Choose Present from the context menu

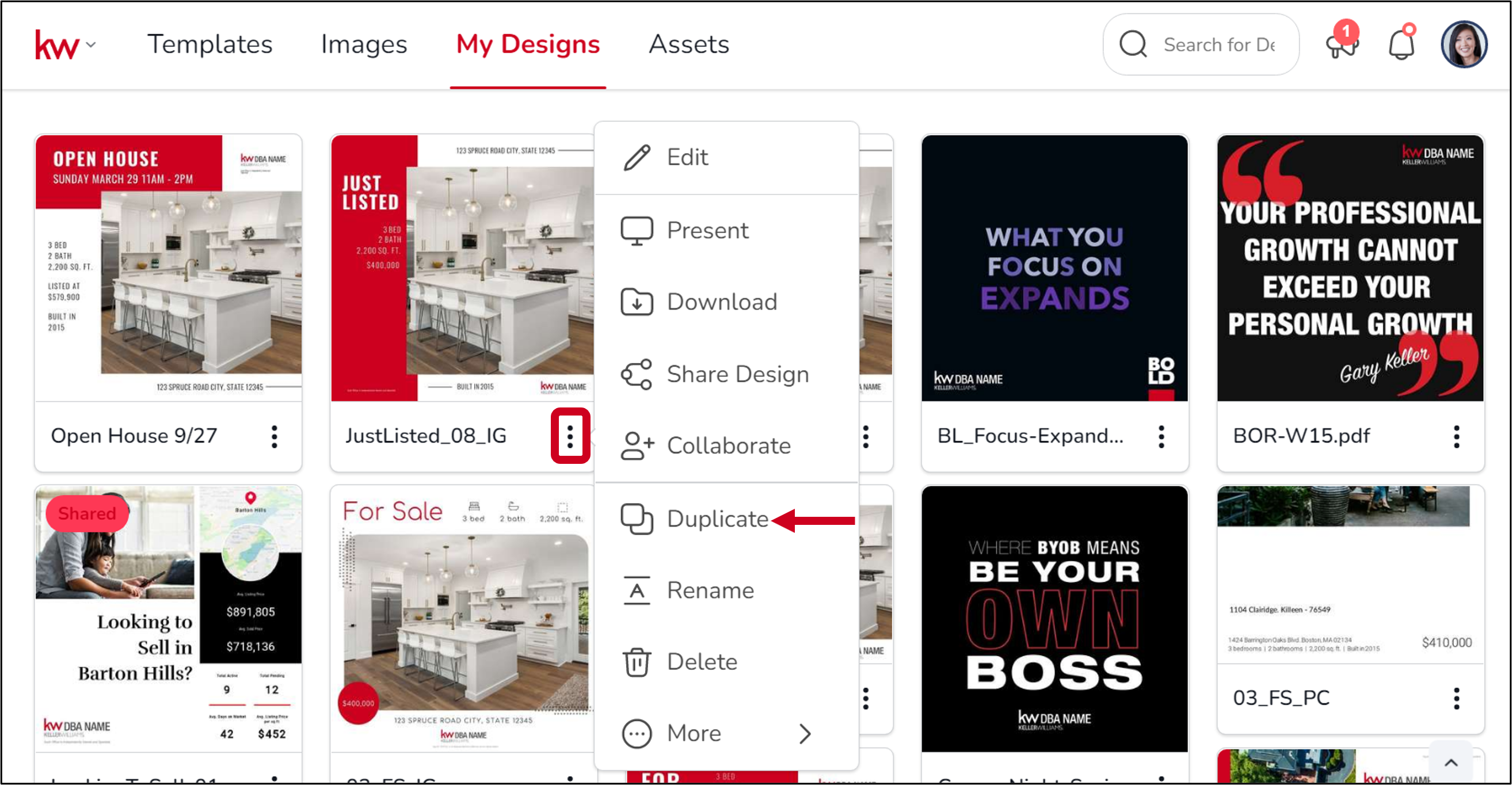click(726, 230)
